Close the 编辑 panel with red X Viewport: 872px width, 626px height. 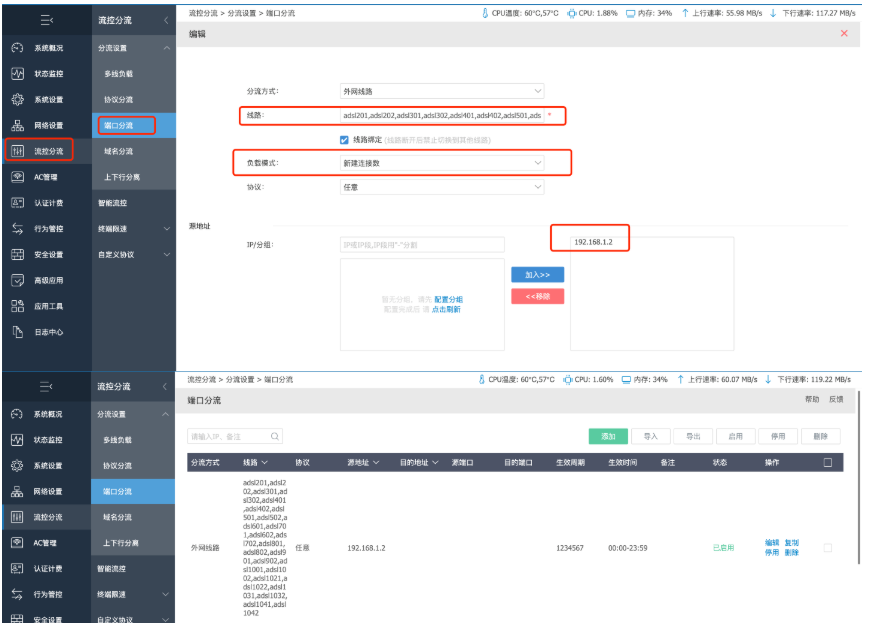844,33
